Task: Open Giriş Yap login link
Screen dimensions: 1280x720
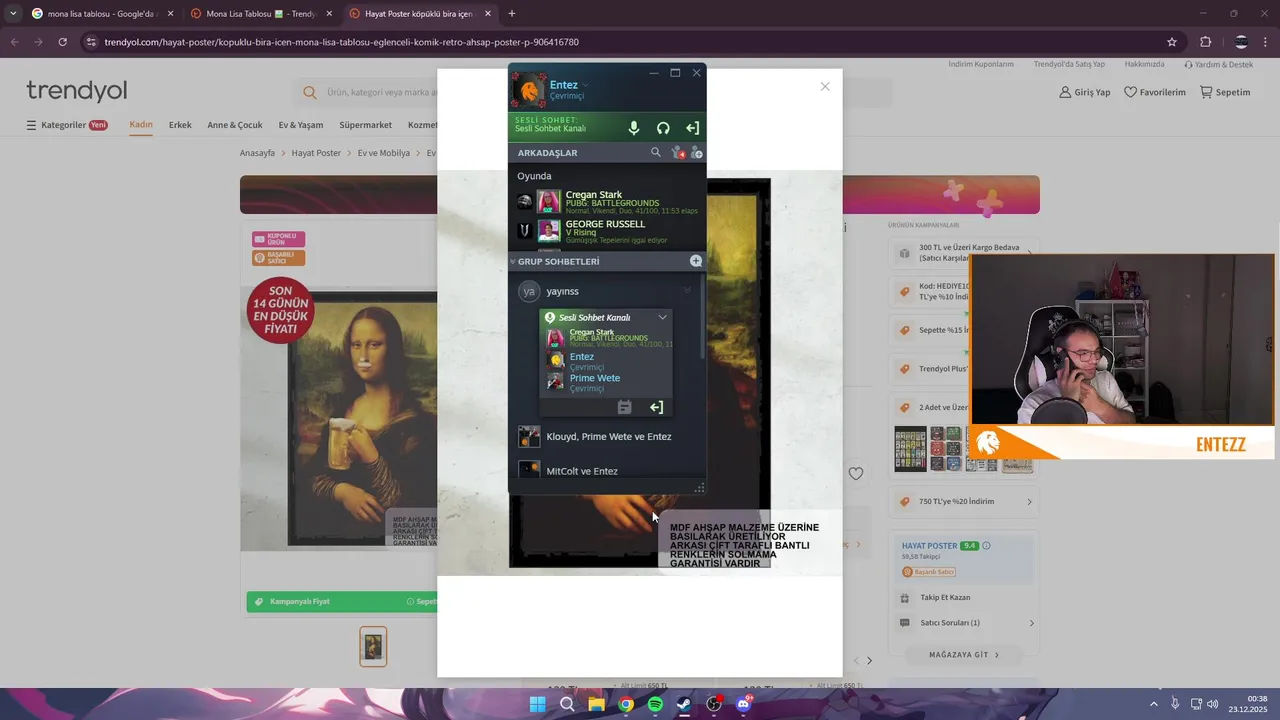Action: 1085,92
